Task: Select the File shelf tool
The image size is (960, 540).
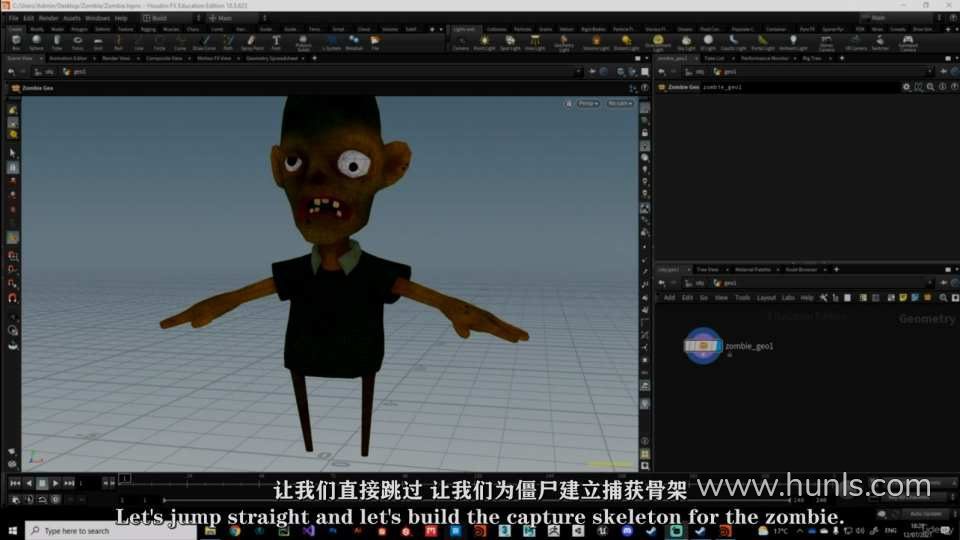Action: [375, 42]
